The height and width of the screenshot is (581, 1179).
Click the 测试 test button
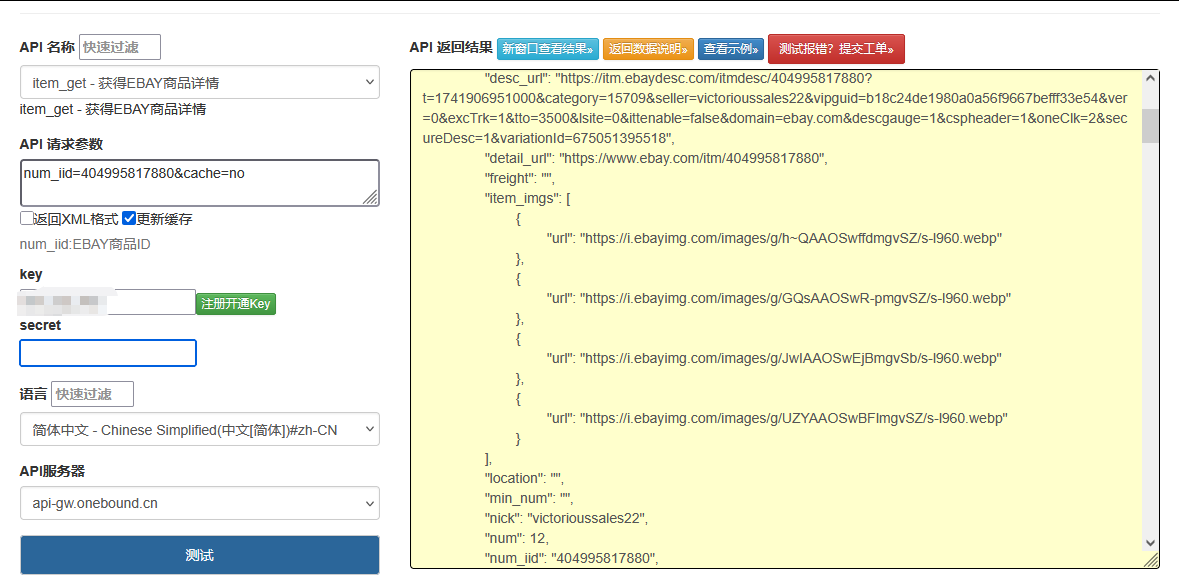click(x=199, y=555)
